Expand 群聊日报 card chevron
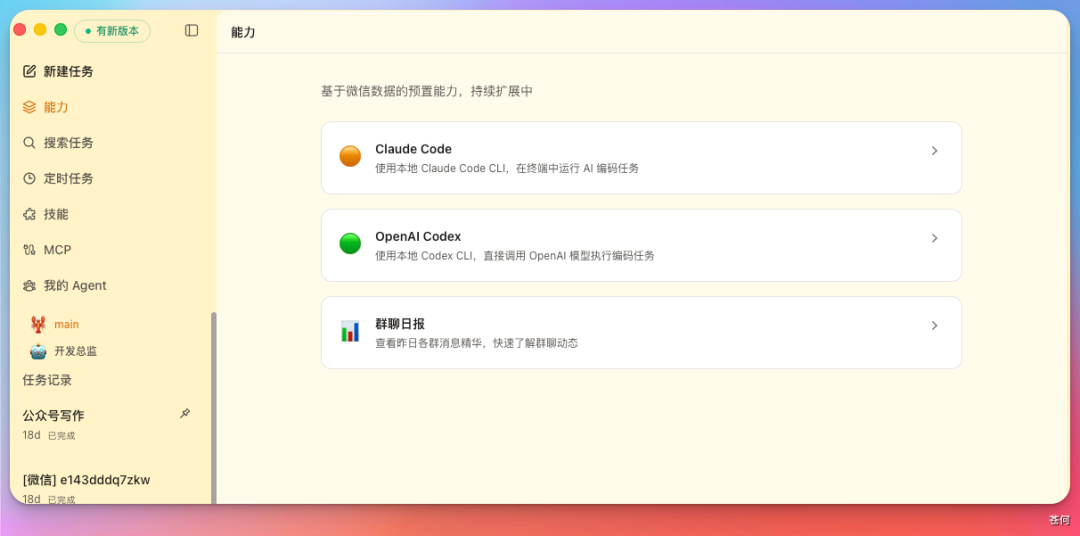 [x=935, y=325]
